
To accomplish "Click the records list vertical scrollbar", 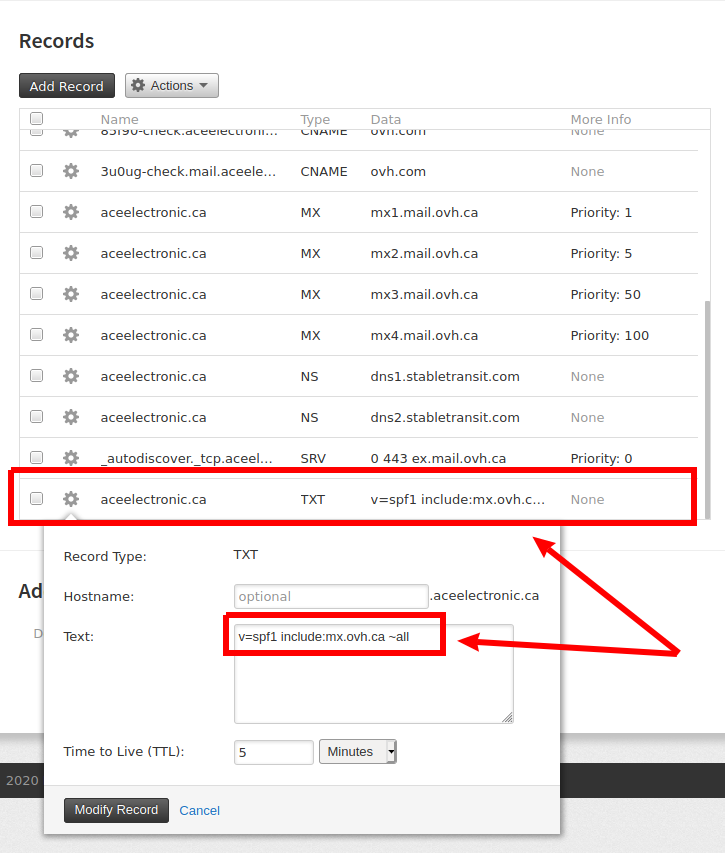I will 707,408.
